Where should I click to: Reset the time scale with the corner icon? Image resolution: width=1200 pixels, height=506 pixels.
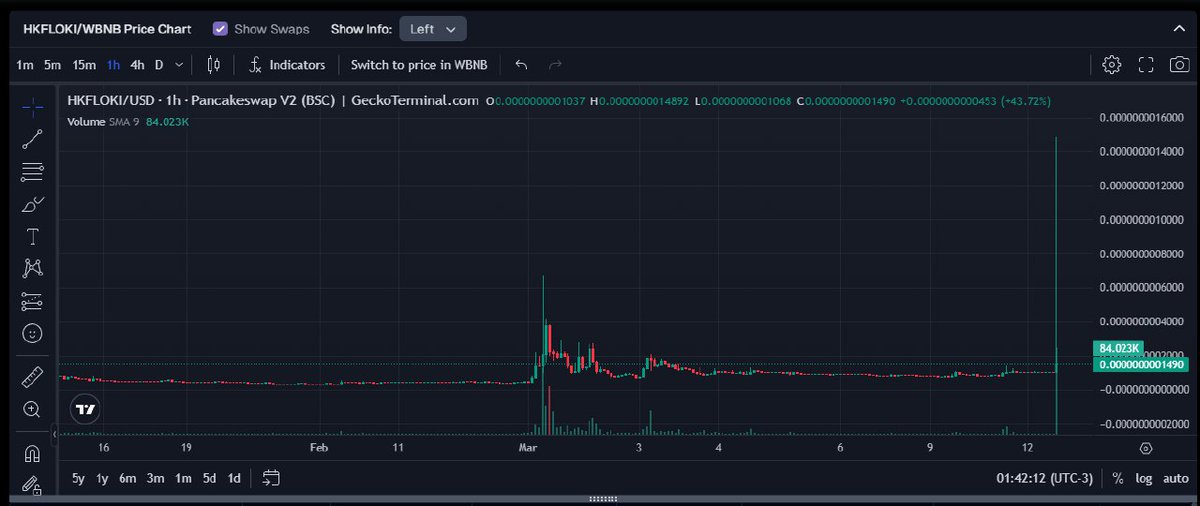click(x=1146, y=449)
